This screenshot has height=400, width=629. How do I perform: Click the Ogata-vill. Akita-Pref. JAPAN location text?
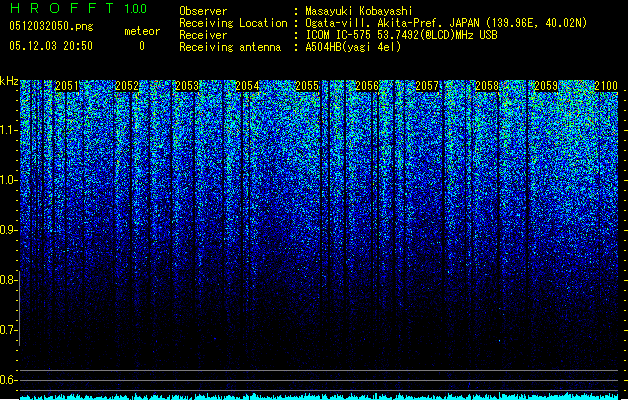click(x=446, y=23)
